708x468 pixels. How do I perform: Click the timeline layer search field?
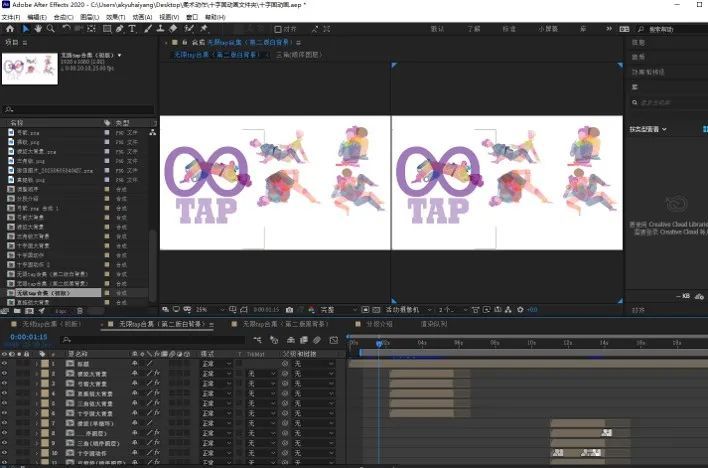click(x=154, y=340)
